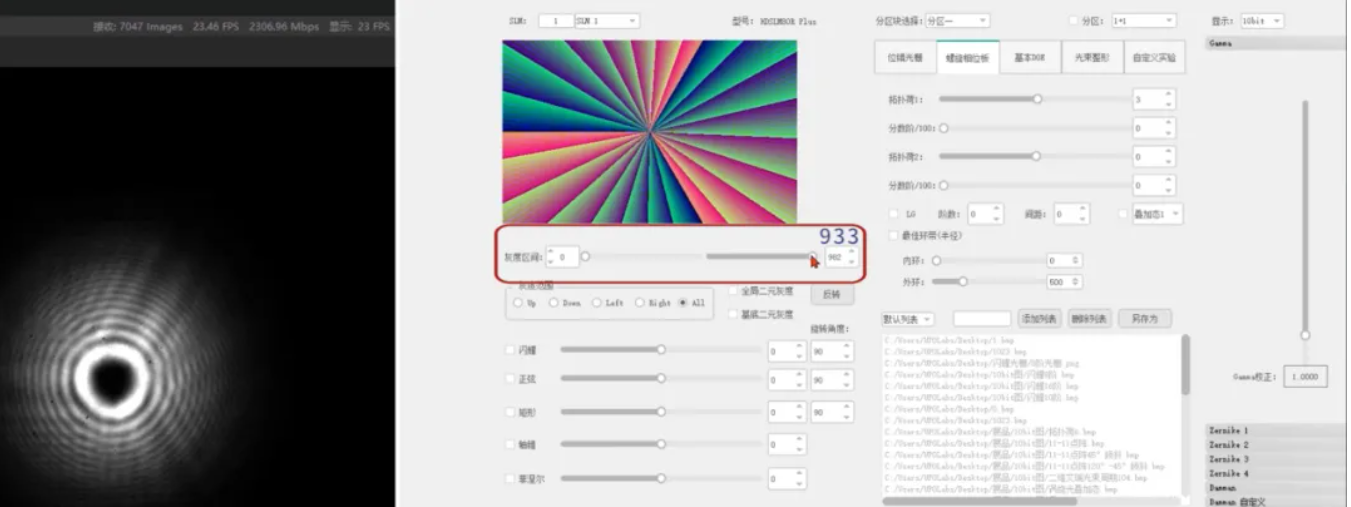Tick the checkbox beside the 叠加态1 dropdown
Image resolution: width=1351 pixels, height=507 pixels.
coord(1124,214)
